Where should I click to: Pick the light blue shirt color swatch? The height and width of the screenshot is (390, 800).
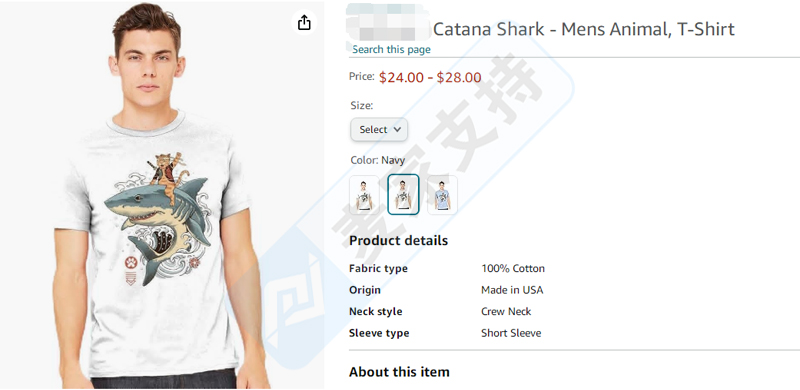pyautogui.click(x=442, y=195)
